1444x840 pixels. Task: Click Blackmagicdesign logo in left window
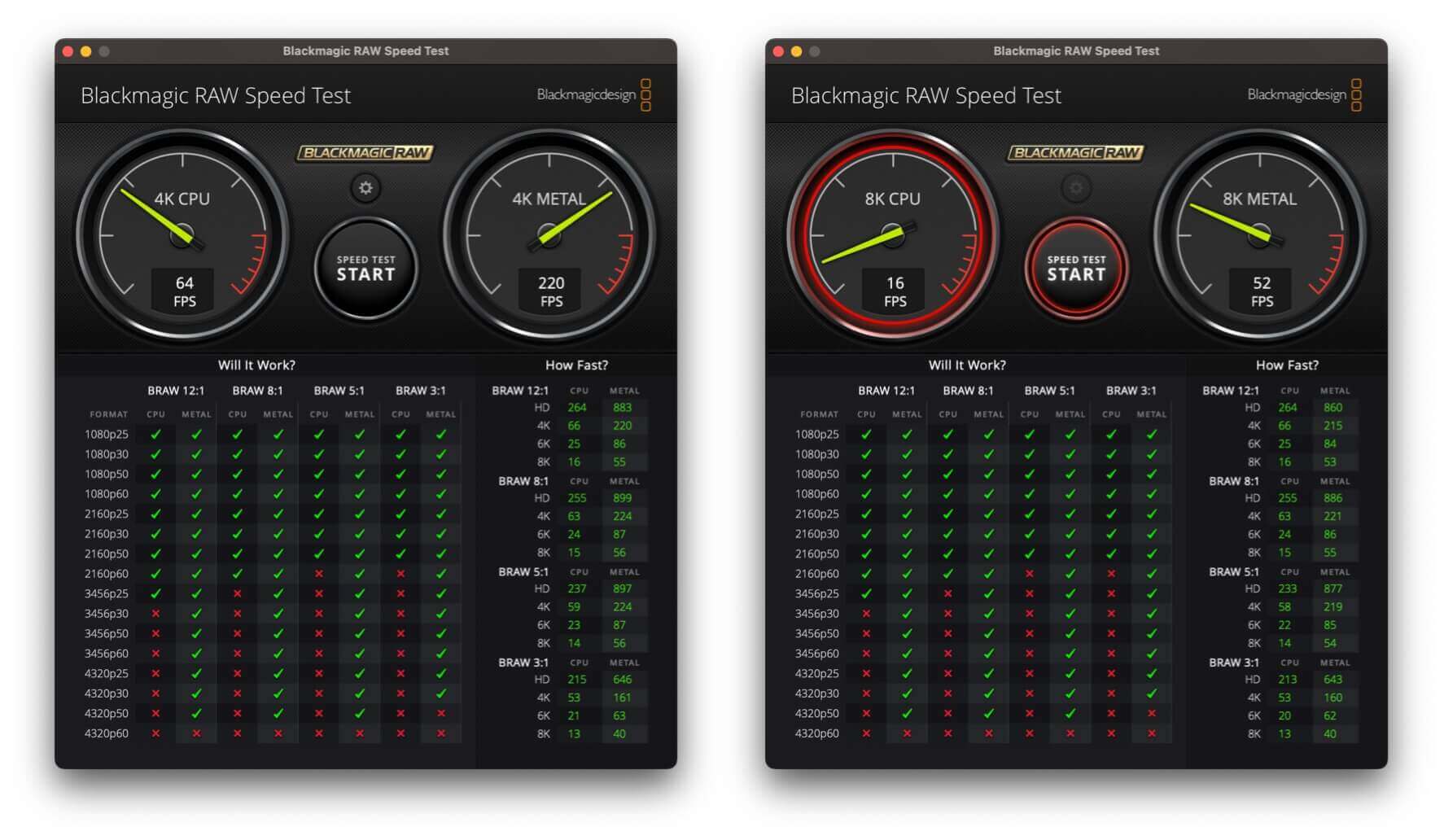tap(593, 95)
